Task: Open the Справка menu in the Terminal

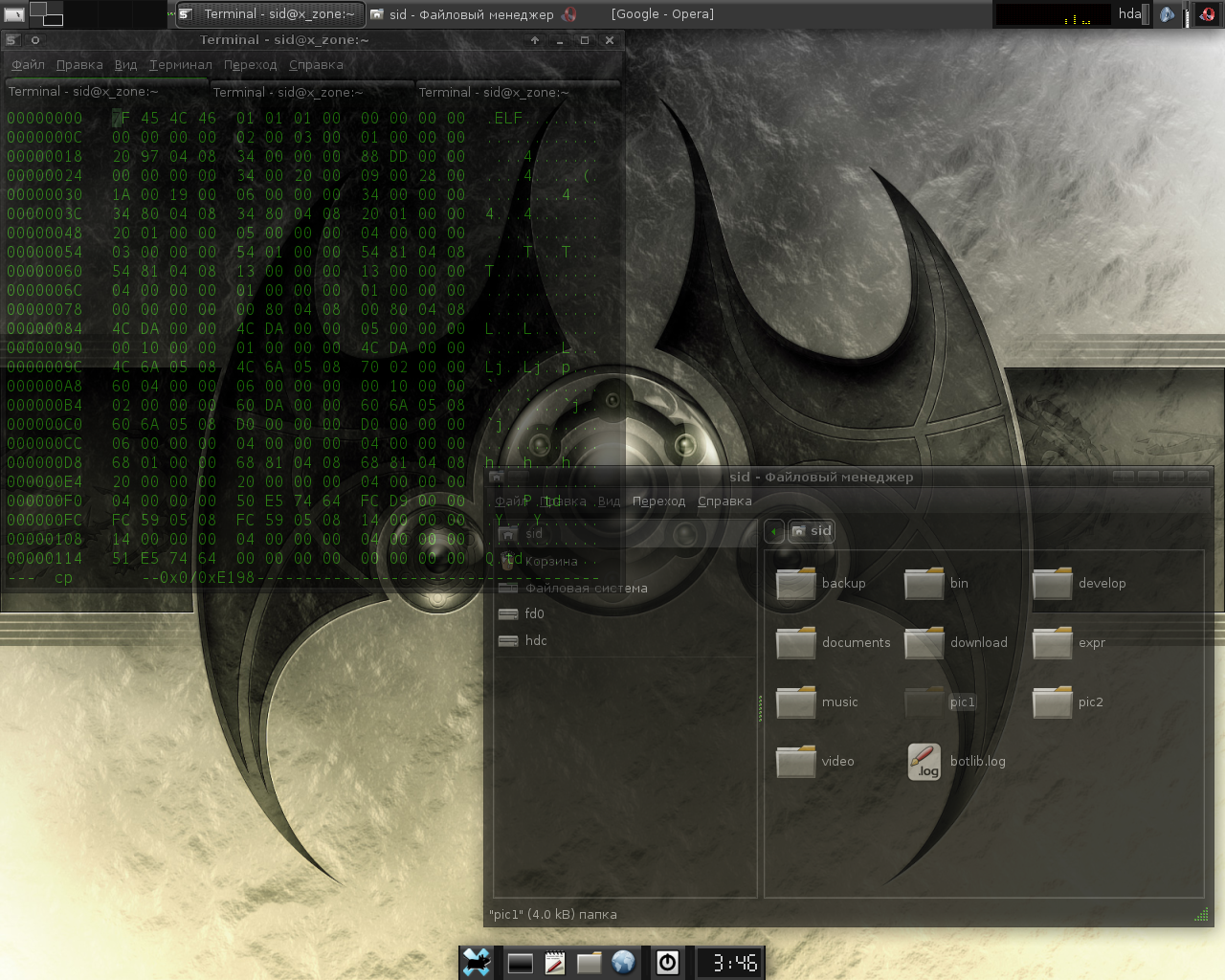Action: [316, 65]
